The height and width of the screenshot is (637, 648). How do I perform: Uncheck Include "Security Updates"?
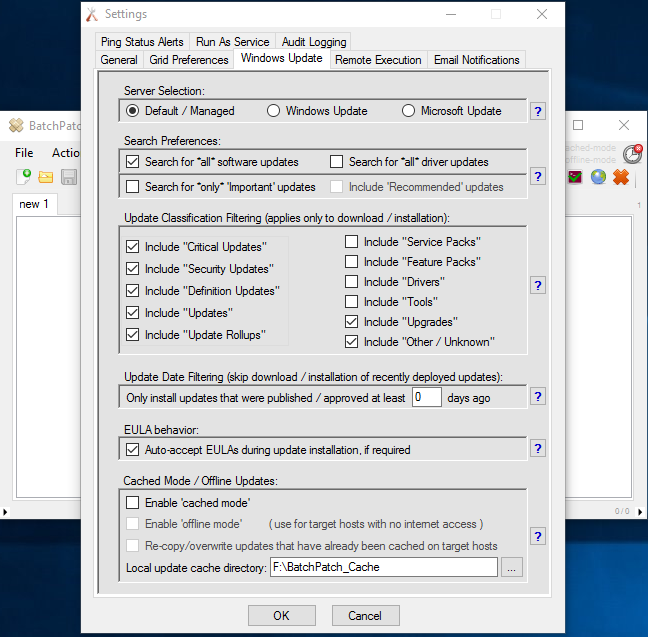click(x=133, y=269)
